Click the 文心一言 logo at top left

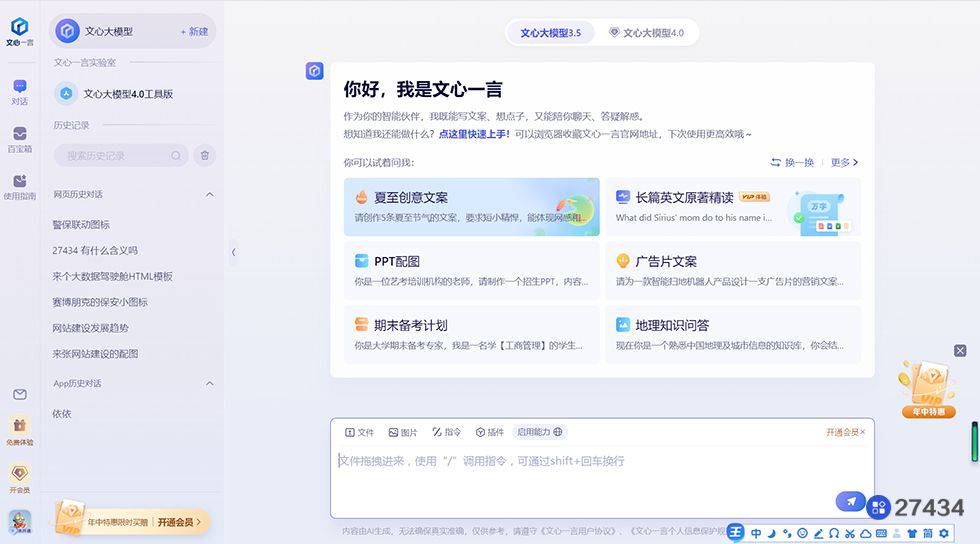19,31
